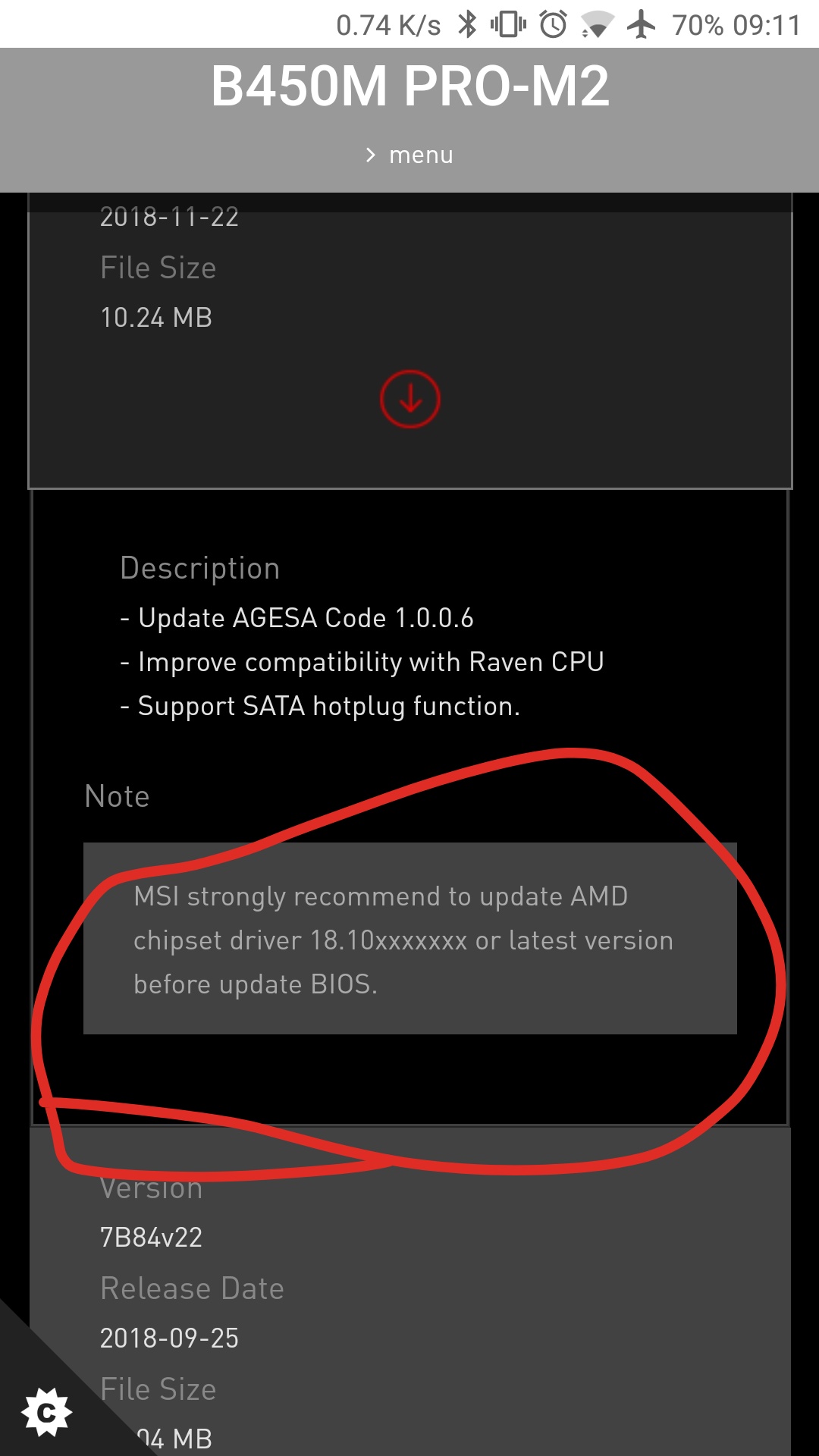This screenshot has width=819, height=1456.
Task: Tap the airplane mode status icon
Action: coord(642,25)
